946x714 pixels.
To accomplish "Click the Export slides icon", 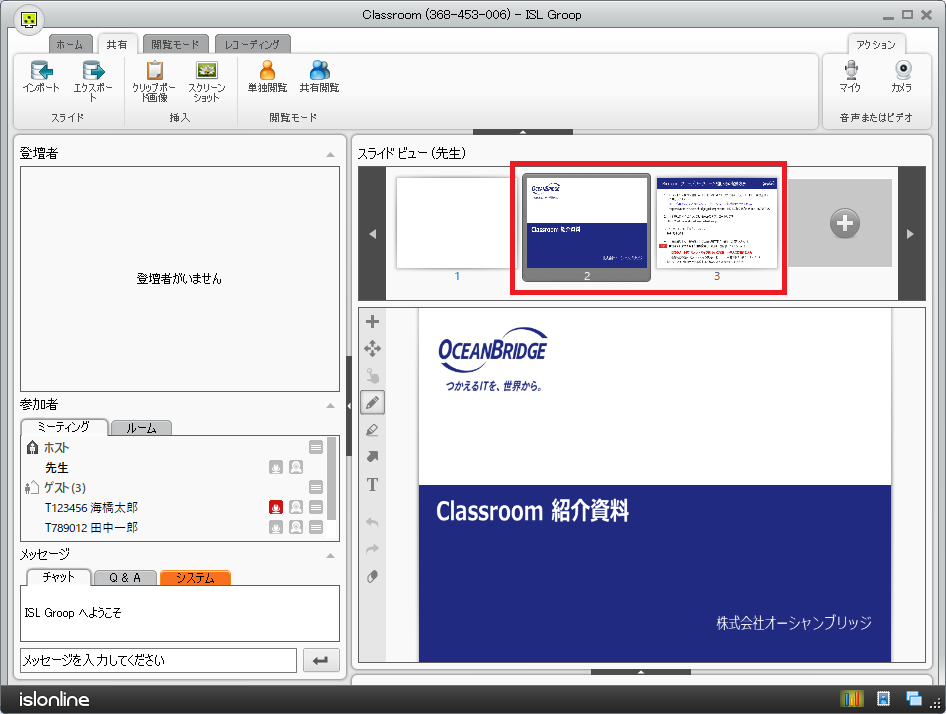I will point(93,79).
